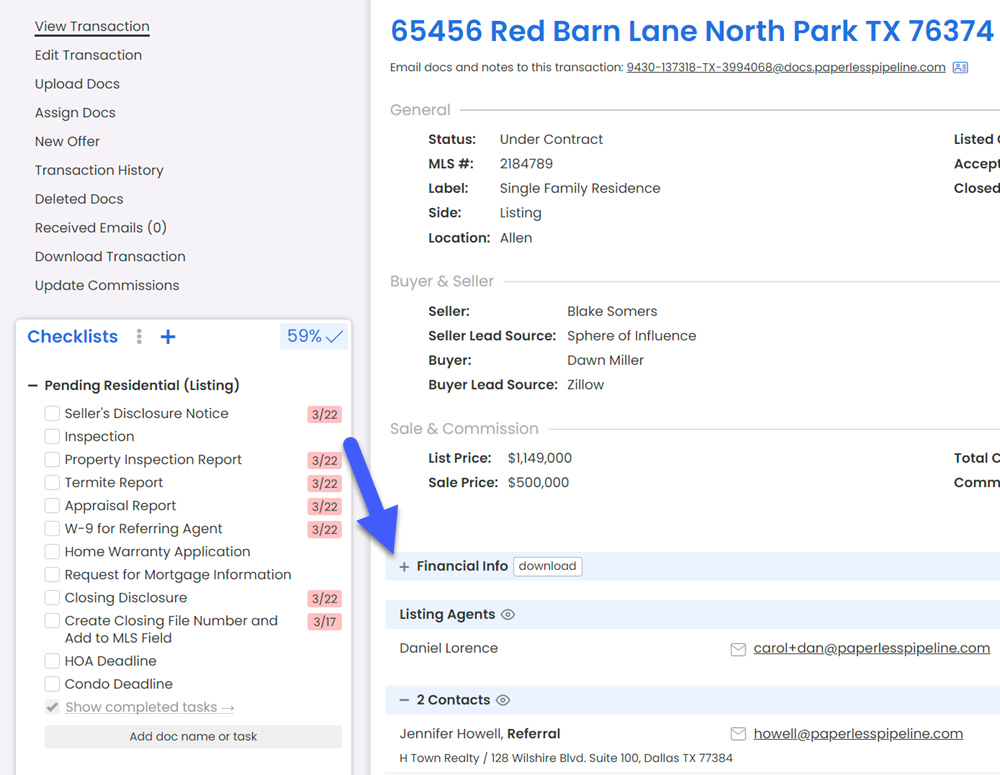
Task: Click the MLS number 2184789
Action: pyautogui.click(x=526, y=164)
